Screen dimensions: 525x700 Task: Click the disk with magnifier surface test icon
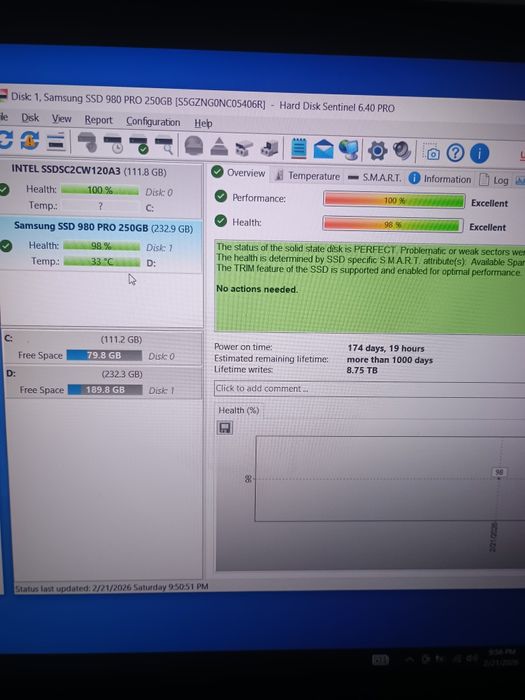(164, 145)
